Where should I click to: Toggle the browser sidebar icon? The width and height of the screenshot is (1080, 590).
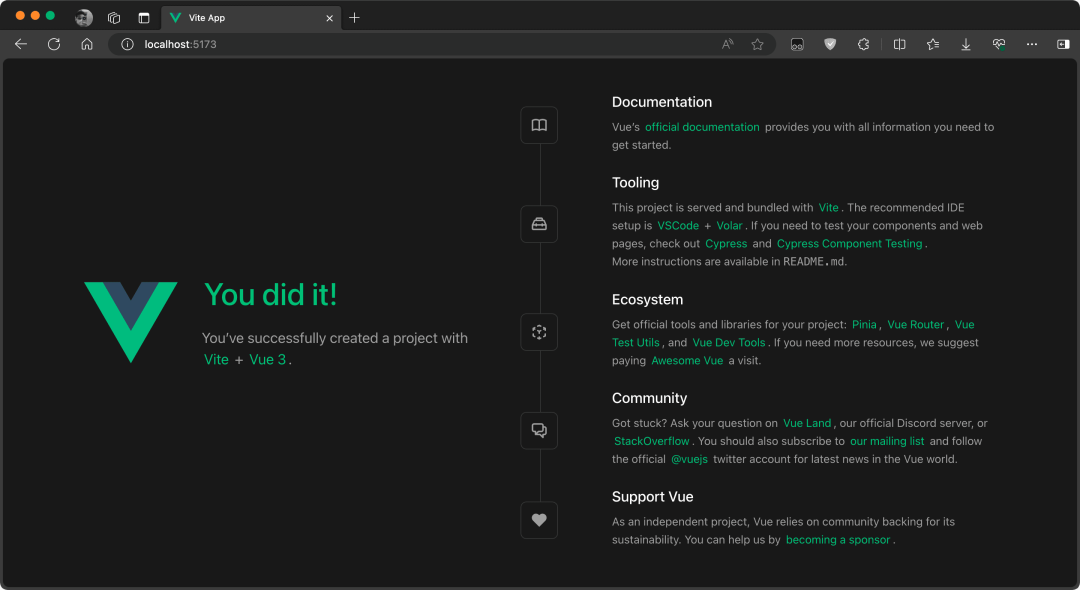pyautogui.click(x=1063, y=44)
